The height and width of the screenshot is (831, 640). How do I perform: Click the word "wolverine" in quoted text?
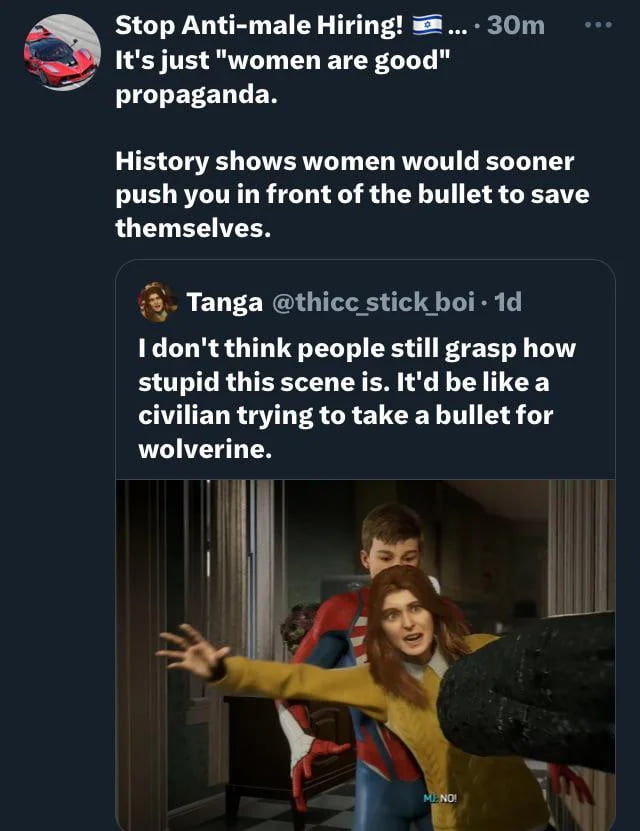click(x=204, y=448)
